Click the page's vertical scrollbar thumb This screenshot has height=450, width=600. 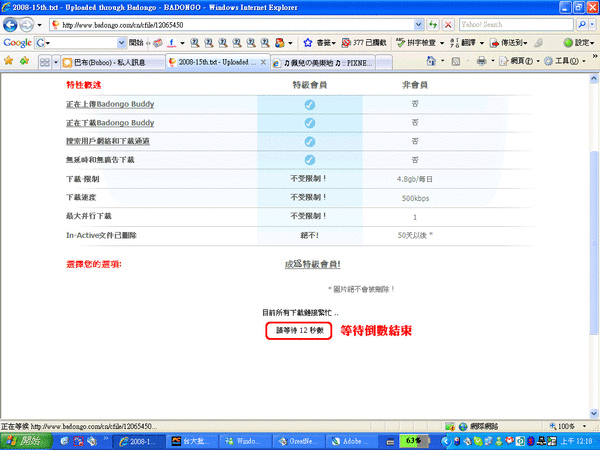[594, 245]
